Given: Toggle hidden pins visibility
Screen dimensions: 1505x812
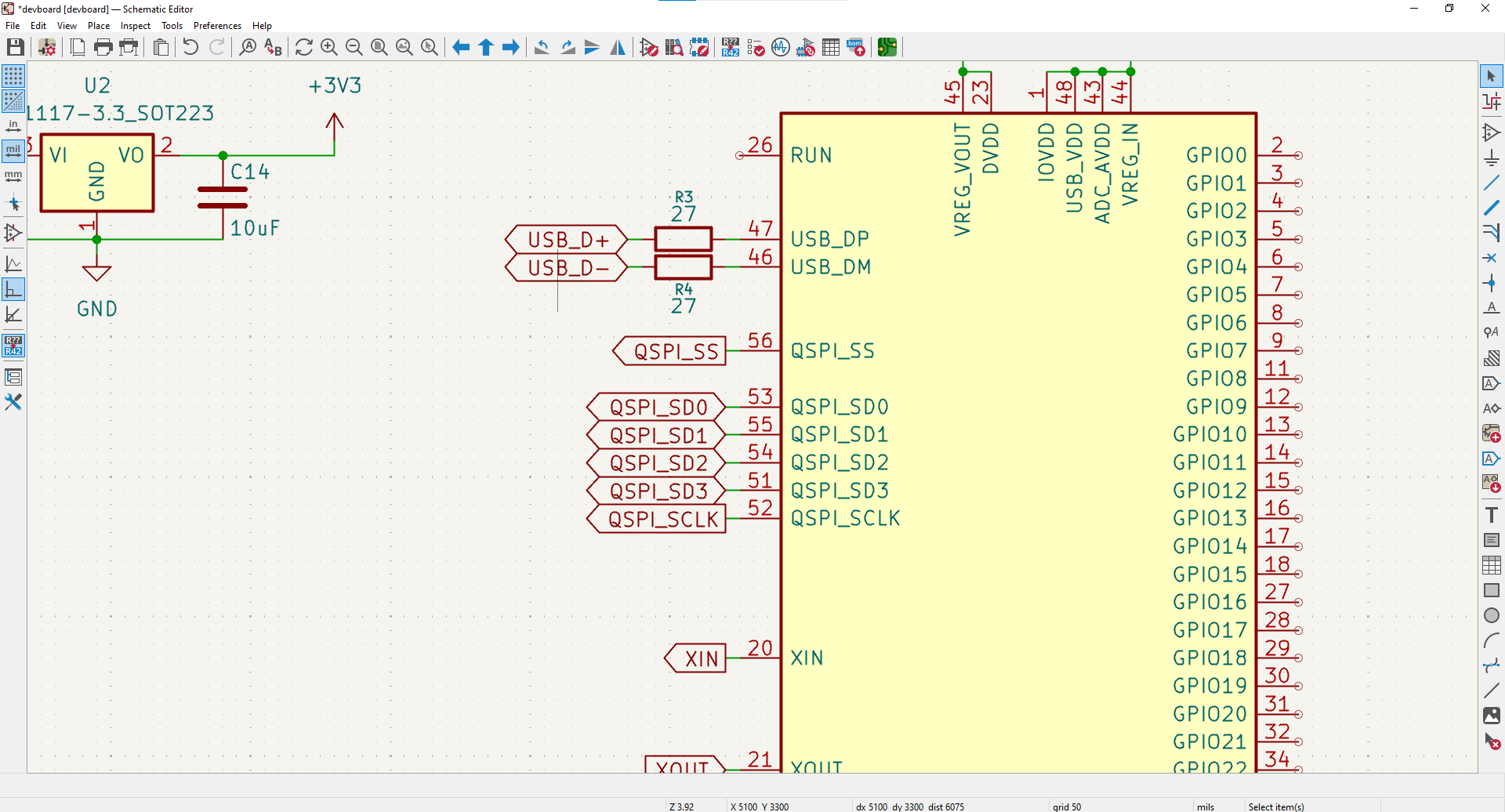Looking at the screenshot, I should pyautogui.click(x=13, y=233).
